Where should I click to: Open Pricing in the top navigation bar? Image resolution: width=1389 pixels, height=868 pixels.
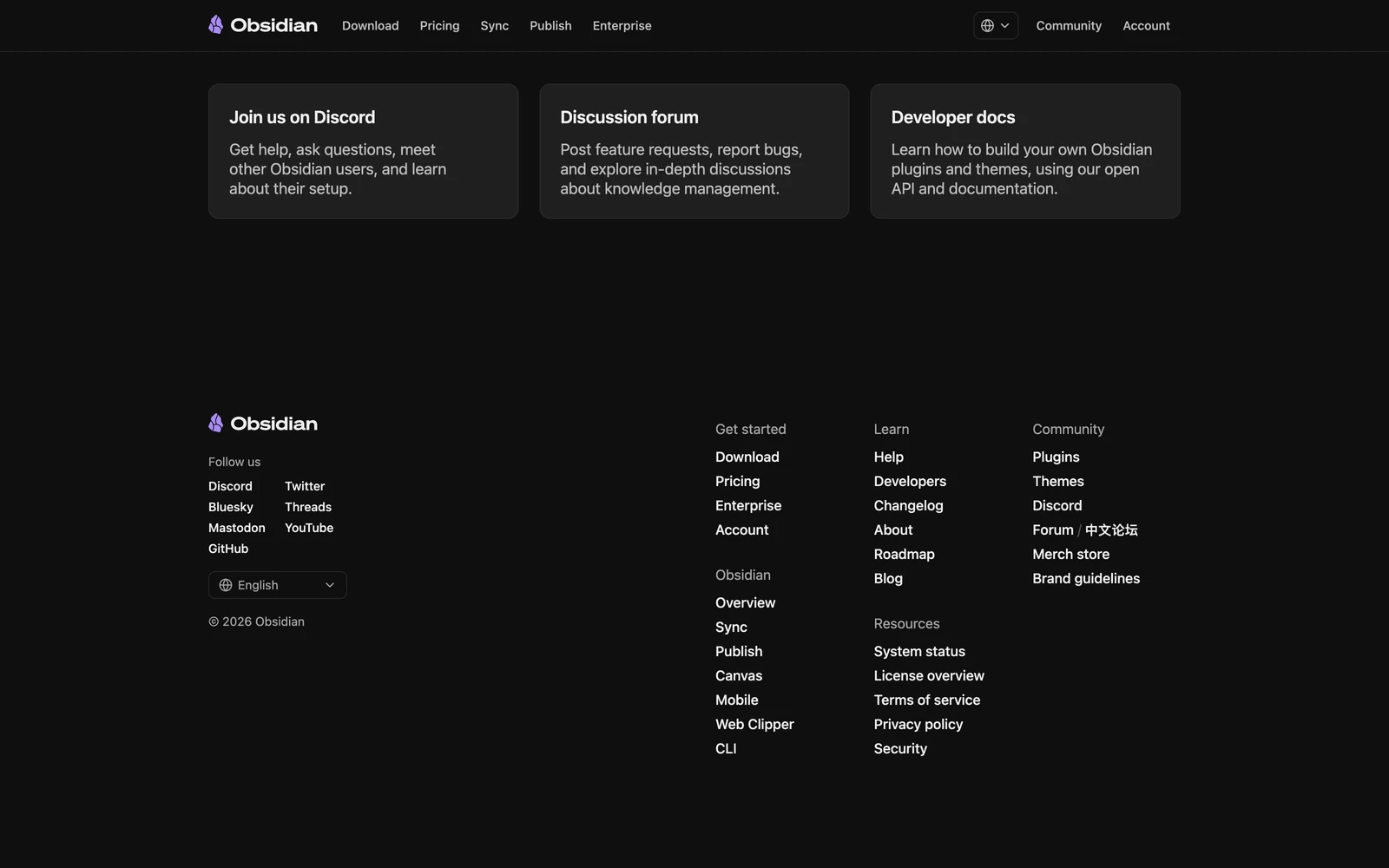pyautogui.click(x=439, y=26)
